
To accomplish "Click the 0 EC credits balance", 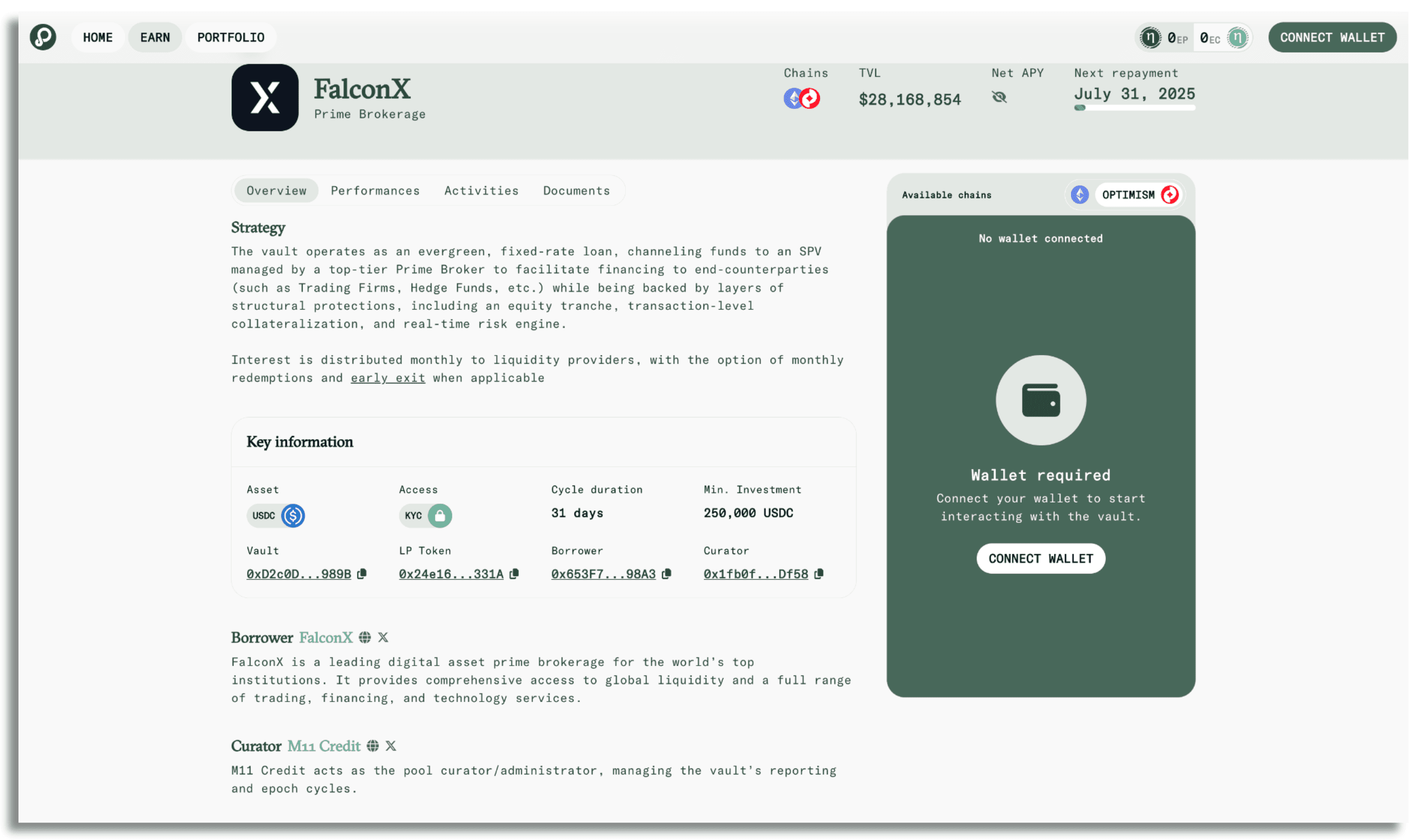I will (1210, 38).
